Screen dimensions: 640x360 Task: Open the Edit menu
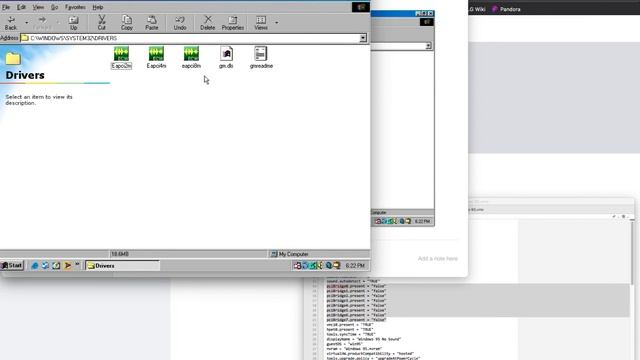tap(21, 7)
